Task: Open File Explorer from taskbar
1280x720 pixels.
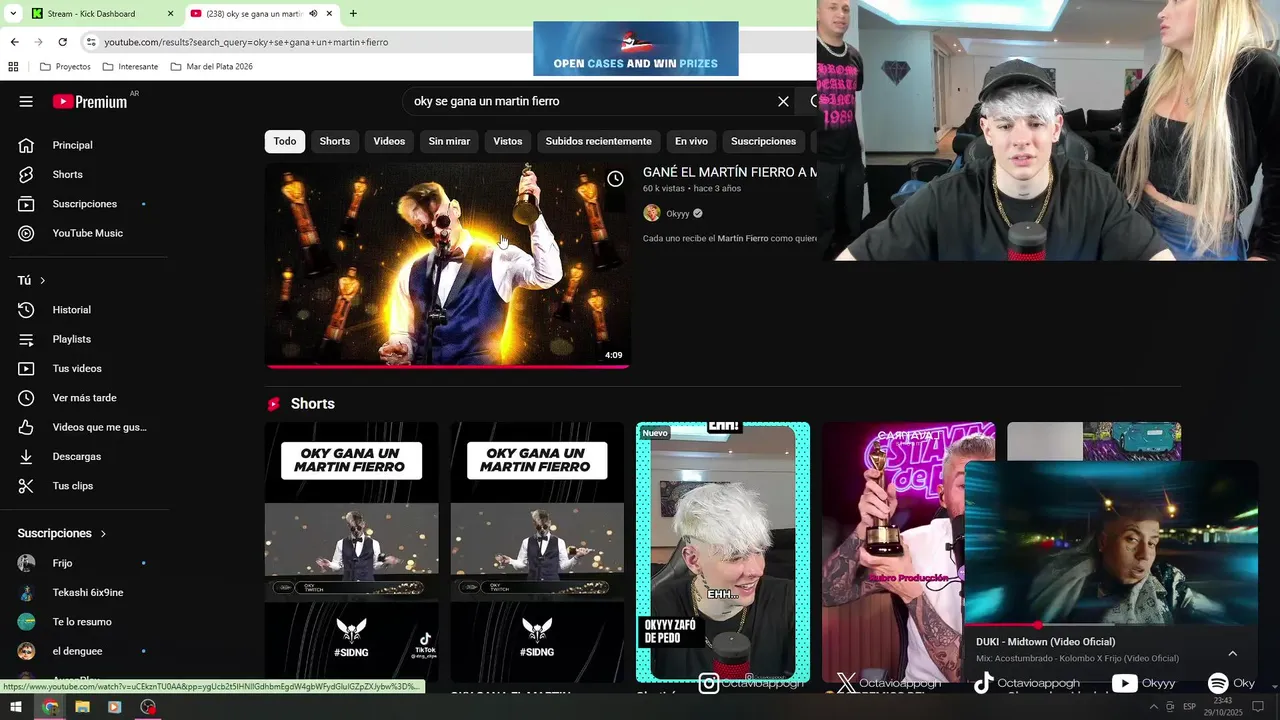Action: 82,707
